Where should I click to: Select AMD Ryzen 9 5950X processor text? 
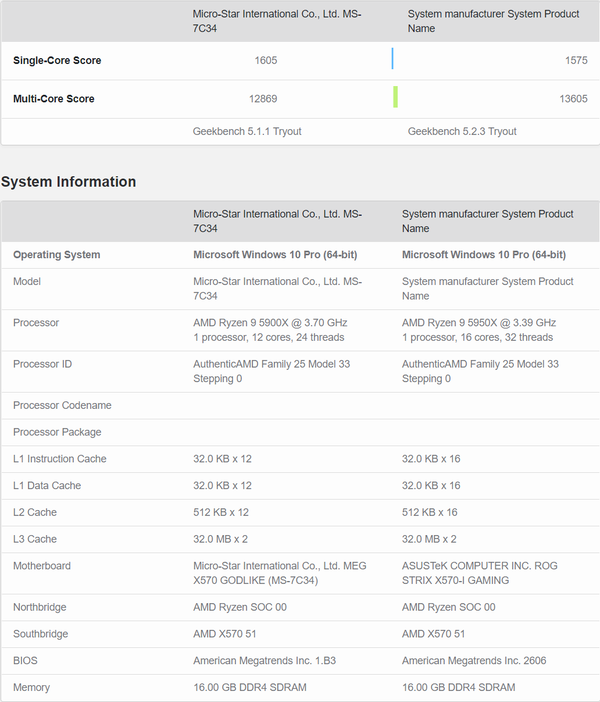tap(479, 323)
